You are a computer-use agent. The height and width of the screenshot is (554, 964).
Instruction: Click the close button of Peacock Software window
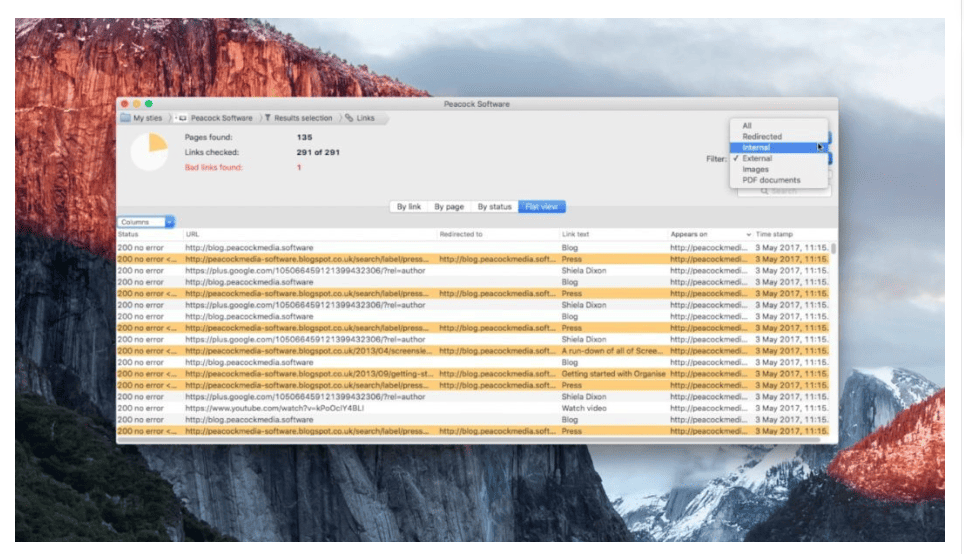pyautogui.click(x=125, y=104)
